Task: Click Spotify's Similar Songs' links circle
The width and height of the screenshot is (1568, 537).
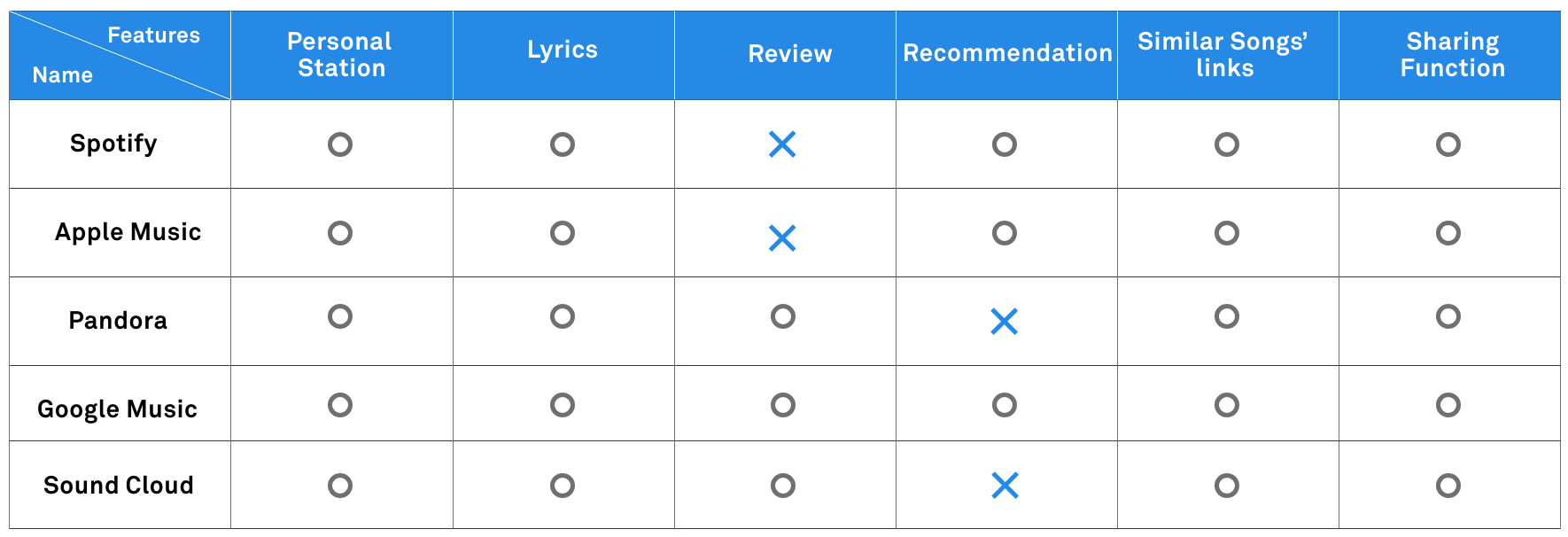Action: tap(1227, 144)
